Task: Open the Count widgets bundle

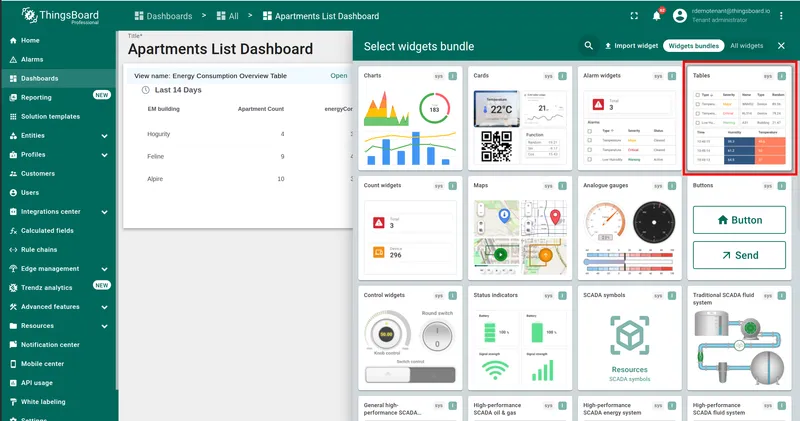Action: click(410, 228)
